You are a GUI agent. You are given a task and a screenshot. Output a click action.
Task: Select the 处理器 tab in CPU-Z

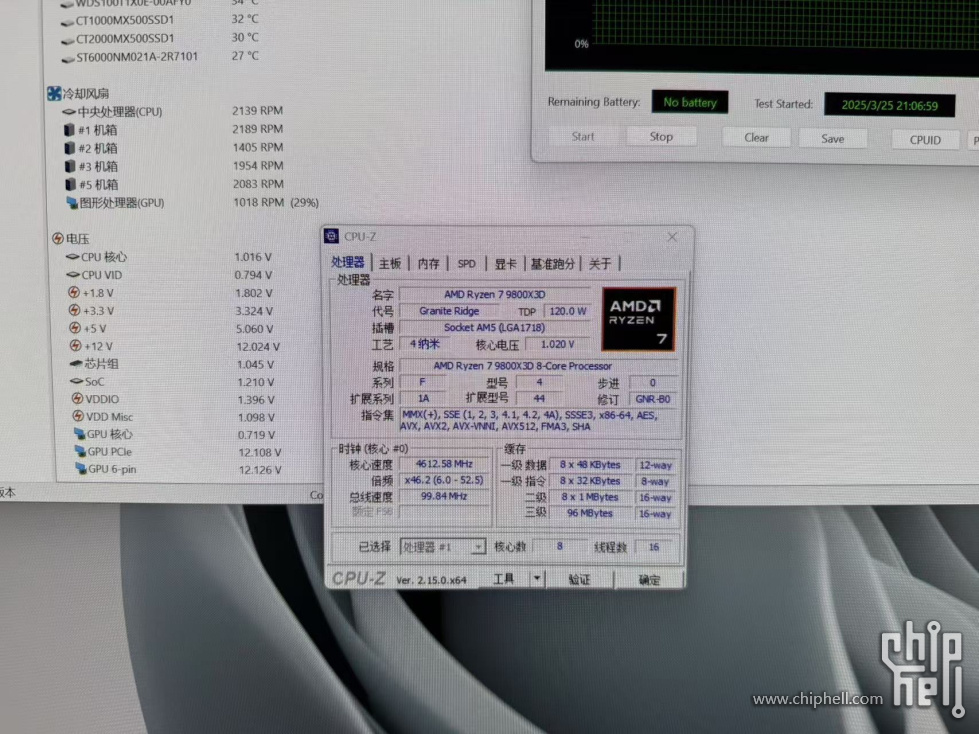tap(348, 262)
